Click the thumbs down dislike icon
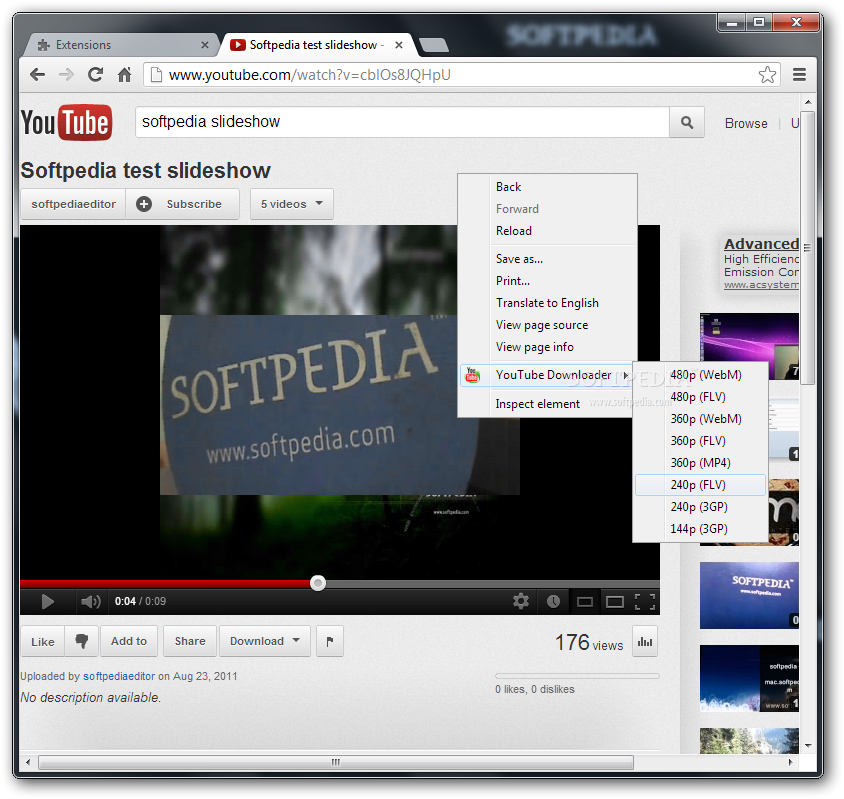The height and width of the screenshot is (799, 844). pyautogui.click(x=82, y=641)
